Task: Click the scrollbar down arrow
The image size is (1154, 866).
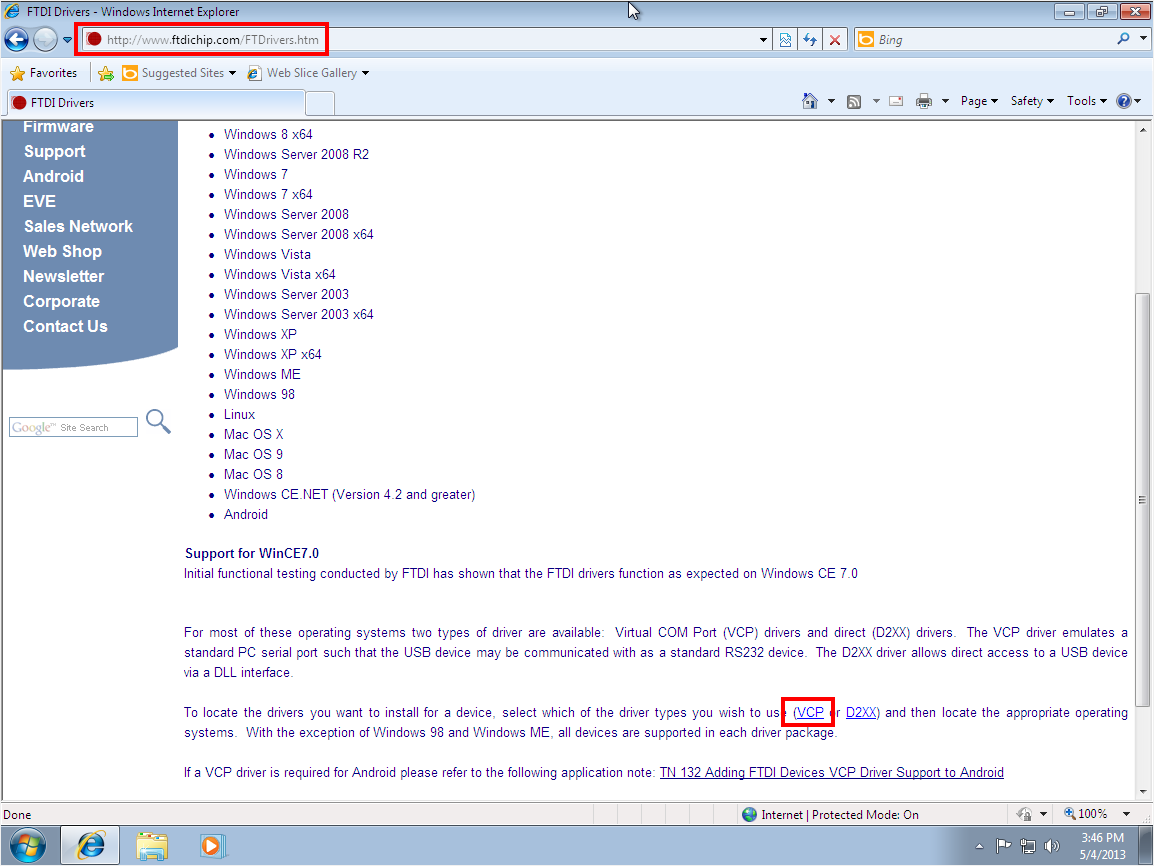Action: point(1142,792)
